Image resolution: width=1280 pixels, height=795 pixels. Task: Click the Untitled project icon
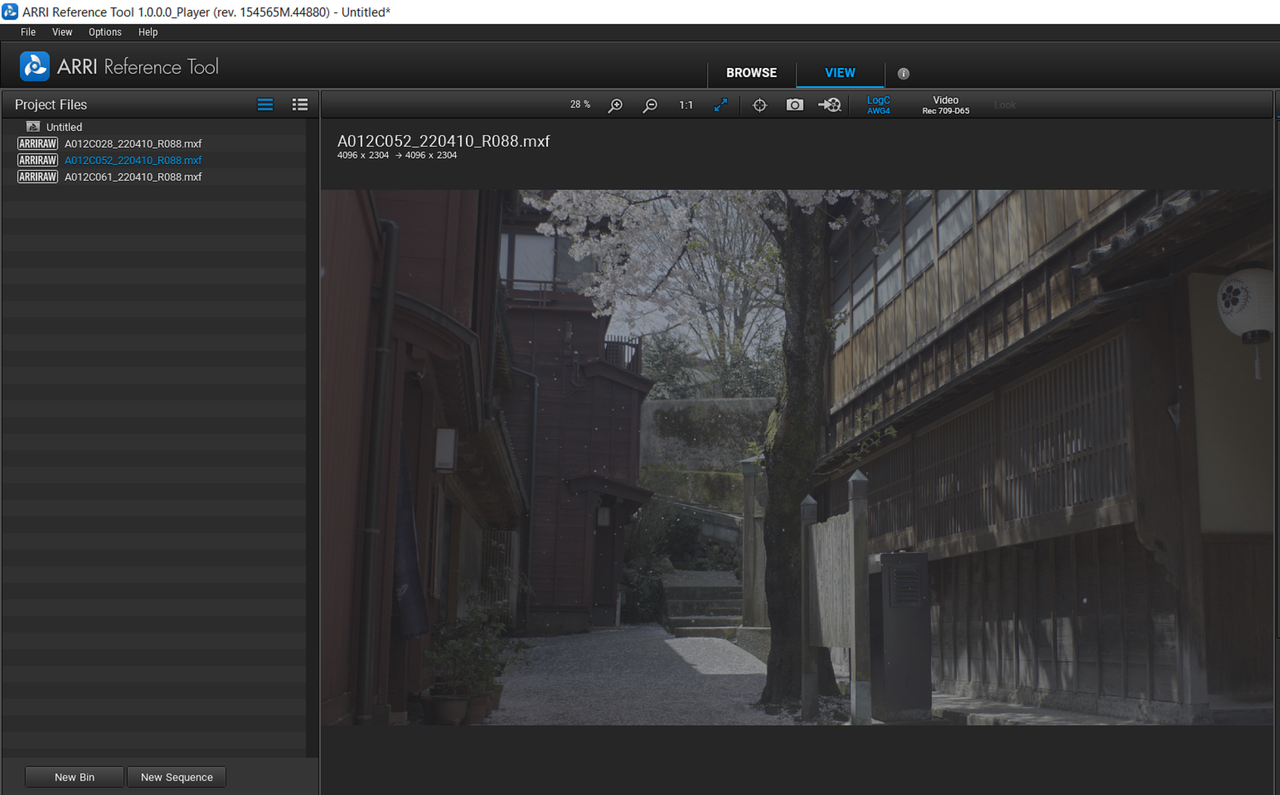click(33, 127)
